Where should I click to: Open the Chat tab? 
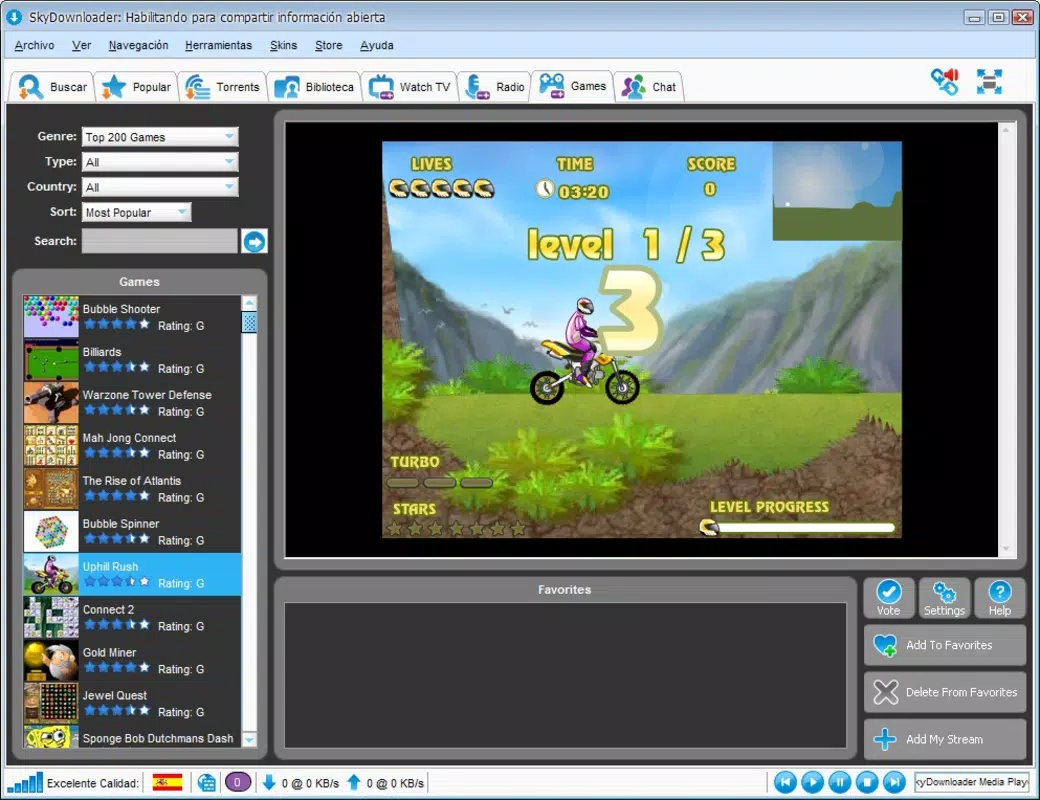[x=650, y=87]
